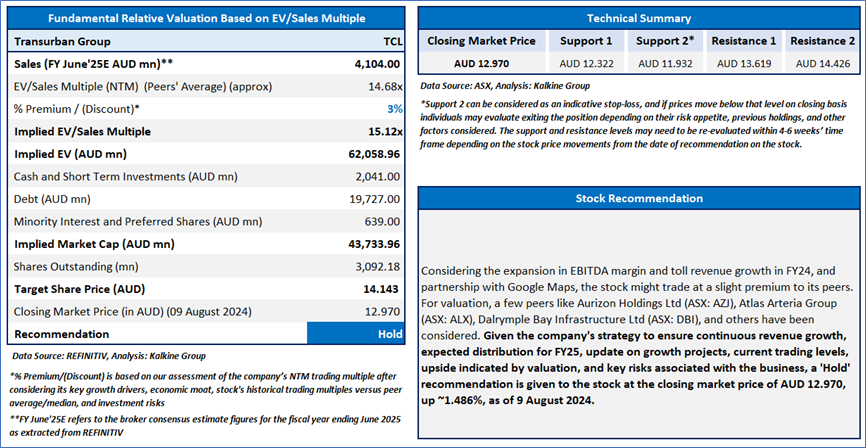
Task: Click the 'Sales (FY June'25E AUD mn)**' label
Action: click(93, 64)
